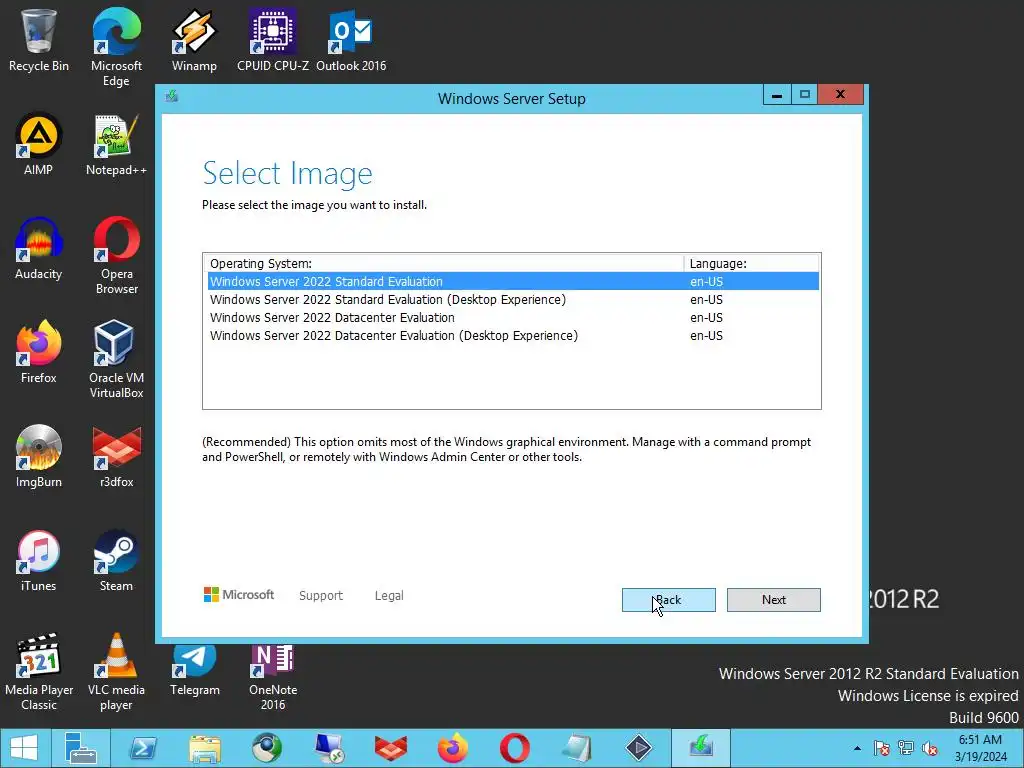
Task: Close the Windows Server Setup window
Action: tap(840, 95)
